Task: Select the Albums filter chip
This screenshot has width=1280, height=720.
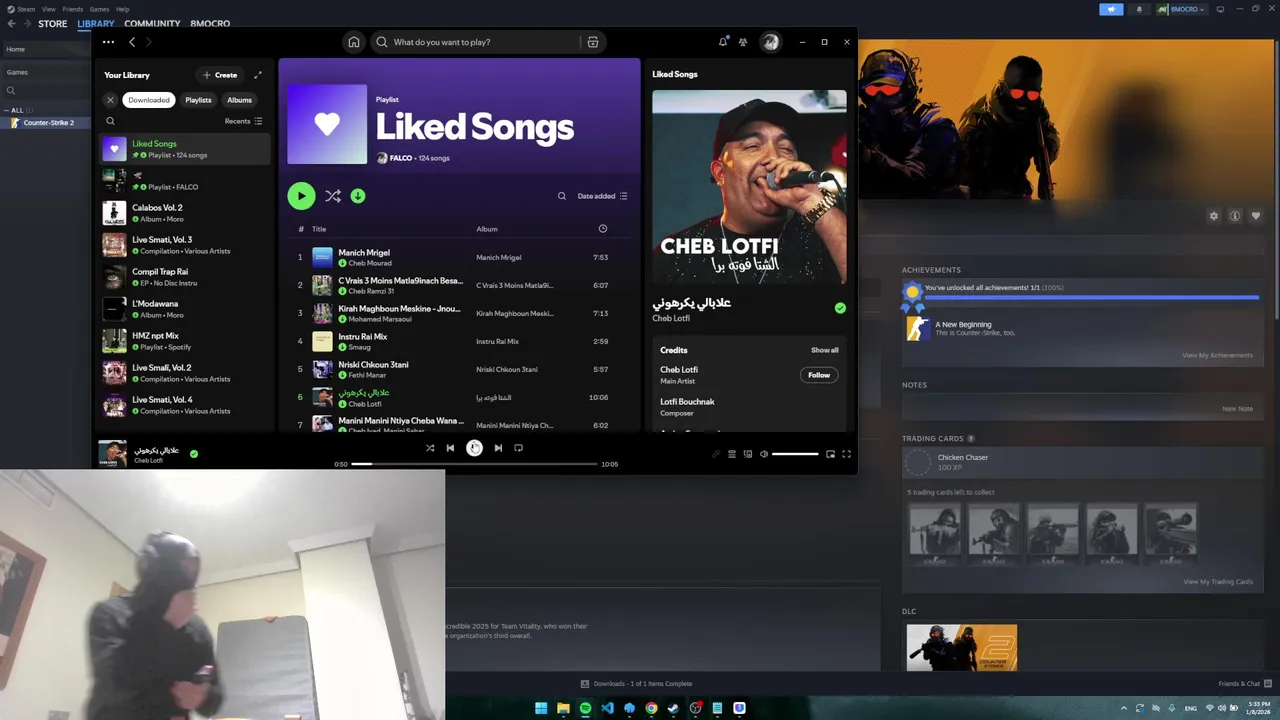Action: click(239, 100)
